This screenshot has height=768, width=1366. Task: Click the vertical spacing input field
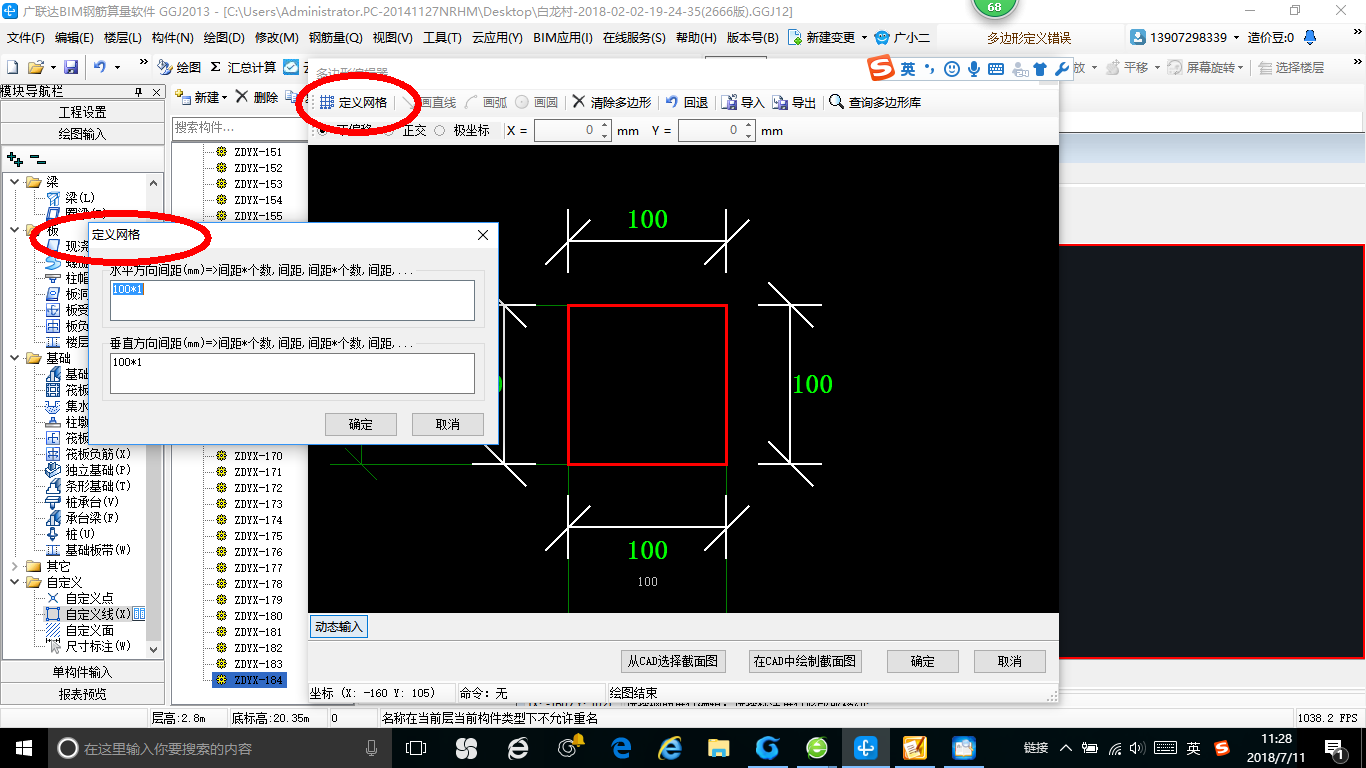(x=292, y=373)
